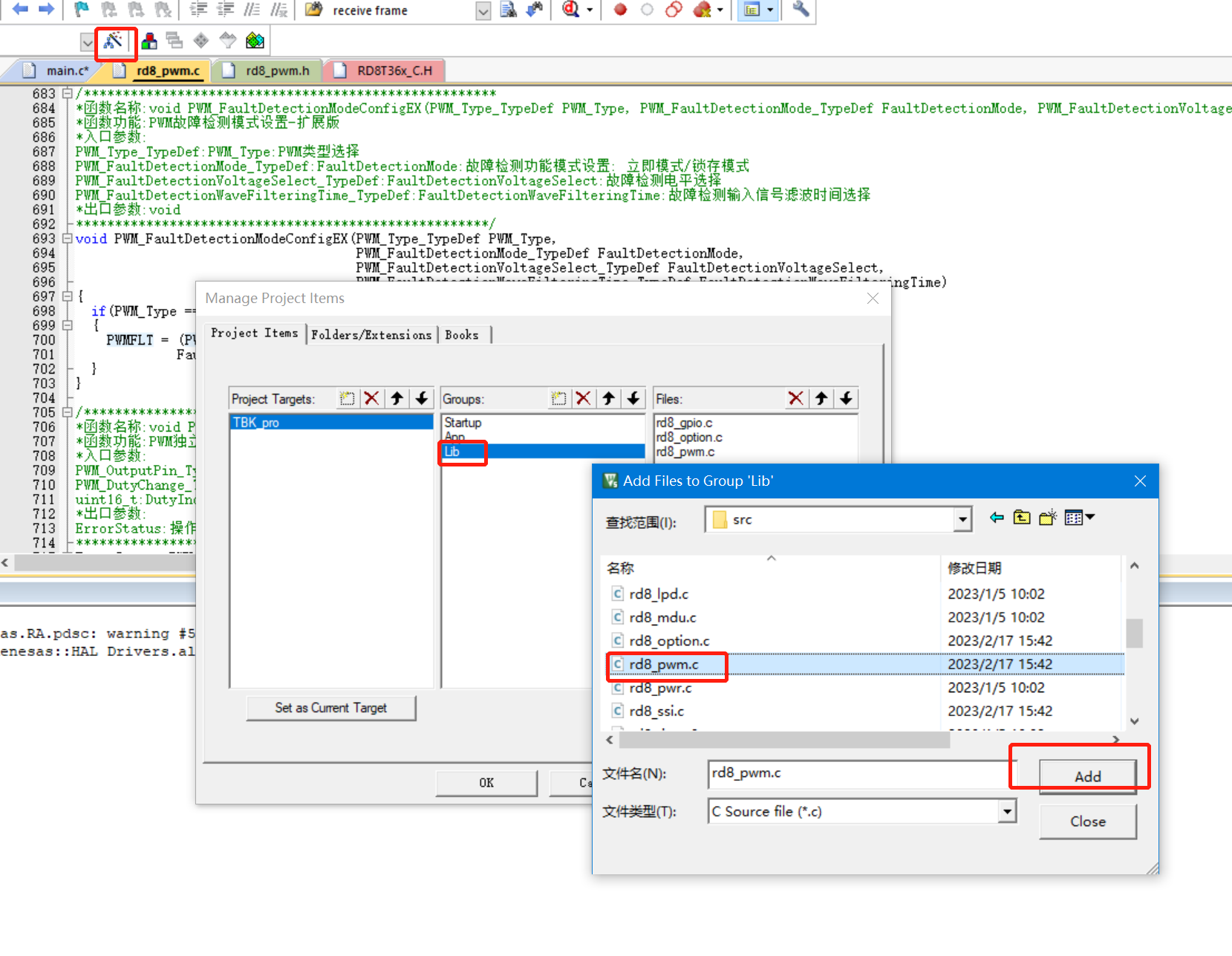Select rd8_lpd.c in file browser
1232x956 pixels.
pyautogui.click(x=659, y=594)
